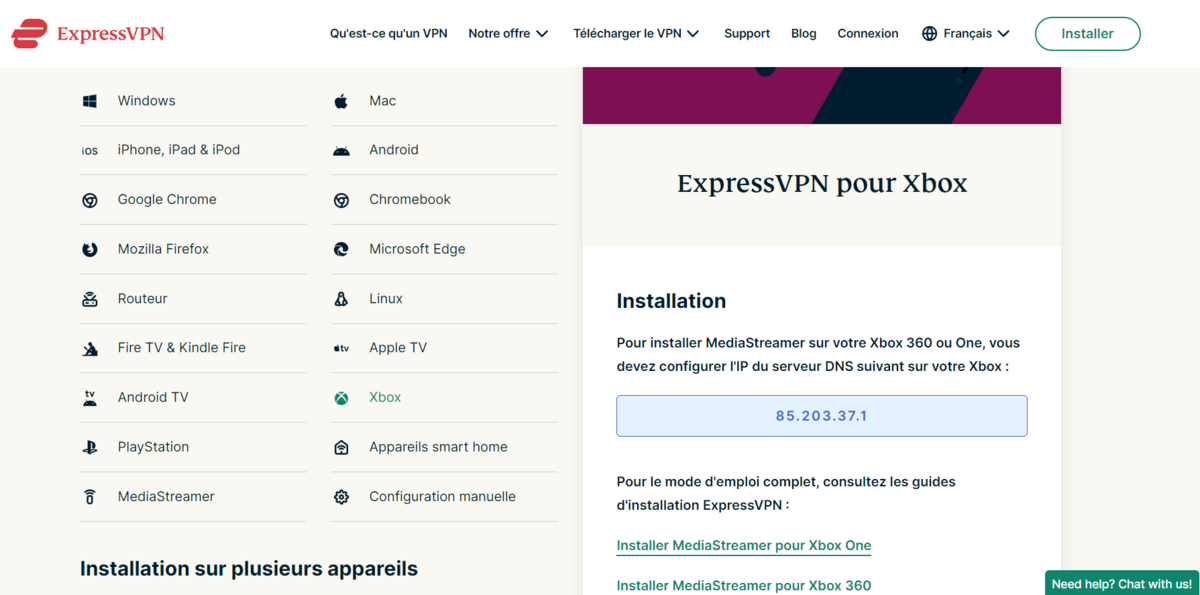Viewport: 1200px width, 595px height.
Task: Click the iOS icon beside iPhone, iPad & iPod
Action: pyautogui.click(x=90, y=150)
